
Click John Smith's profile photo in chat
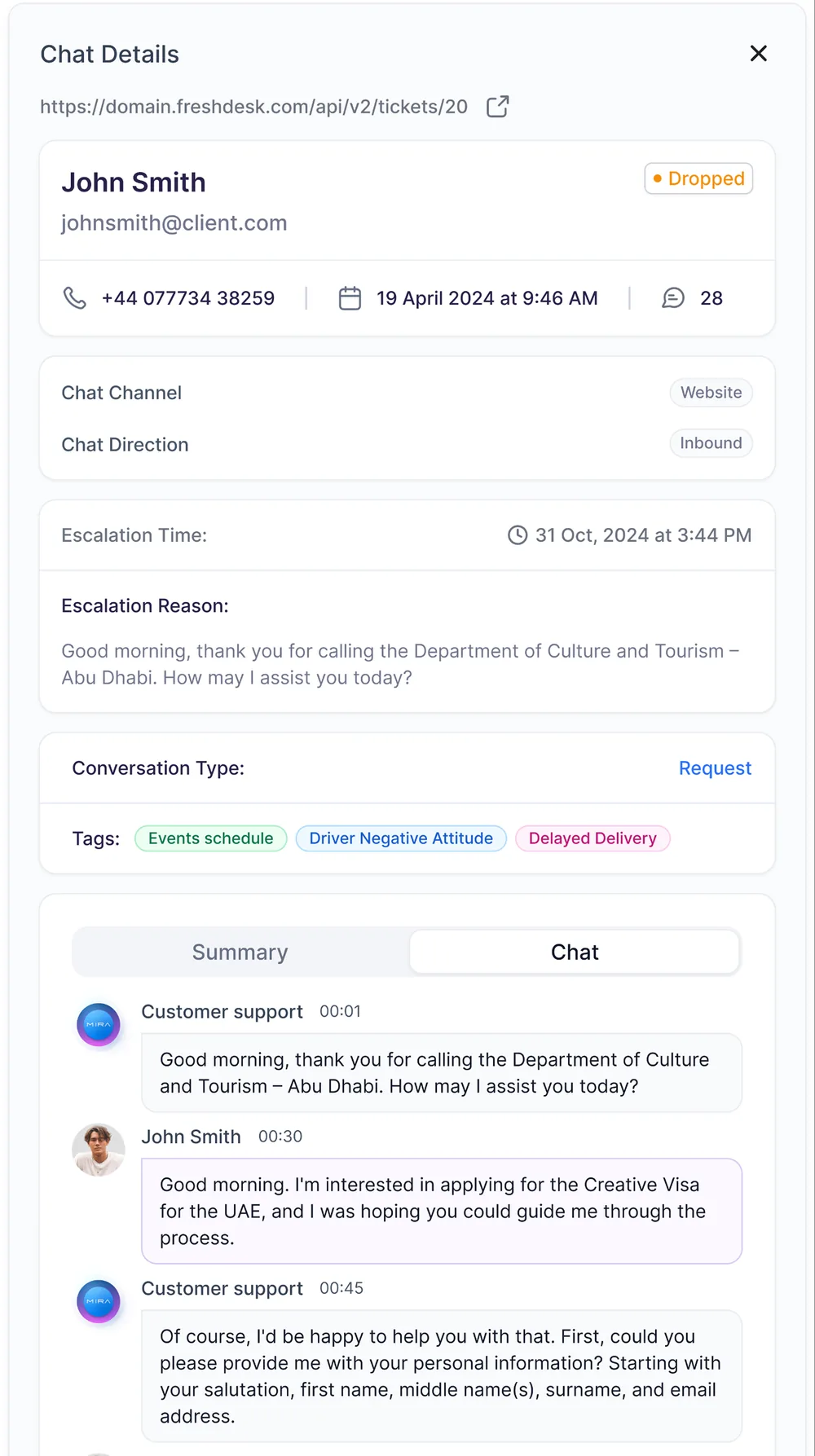(99, 1150)
